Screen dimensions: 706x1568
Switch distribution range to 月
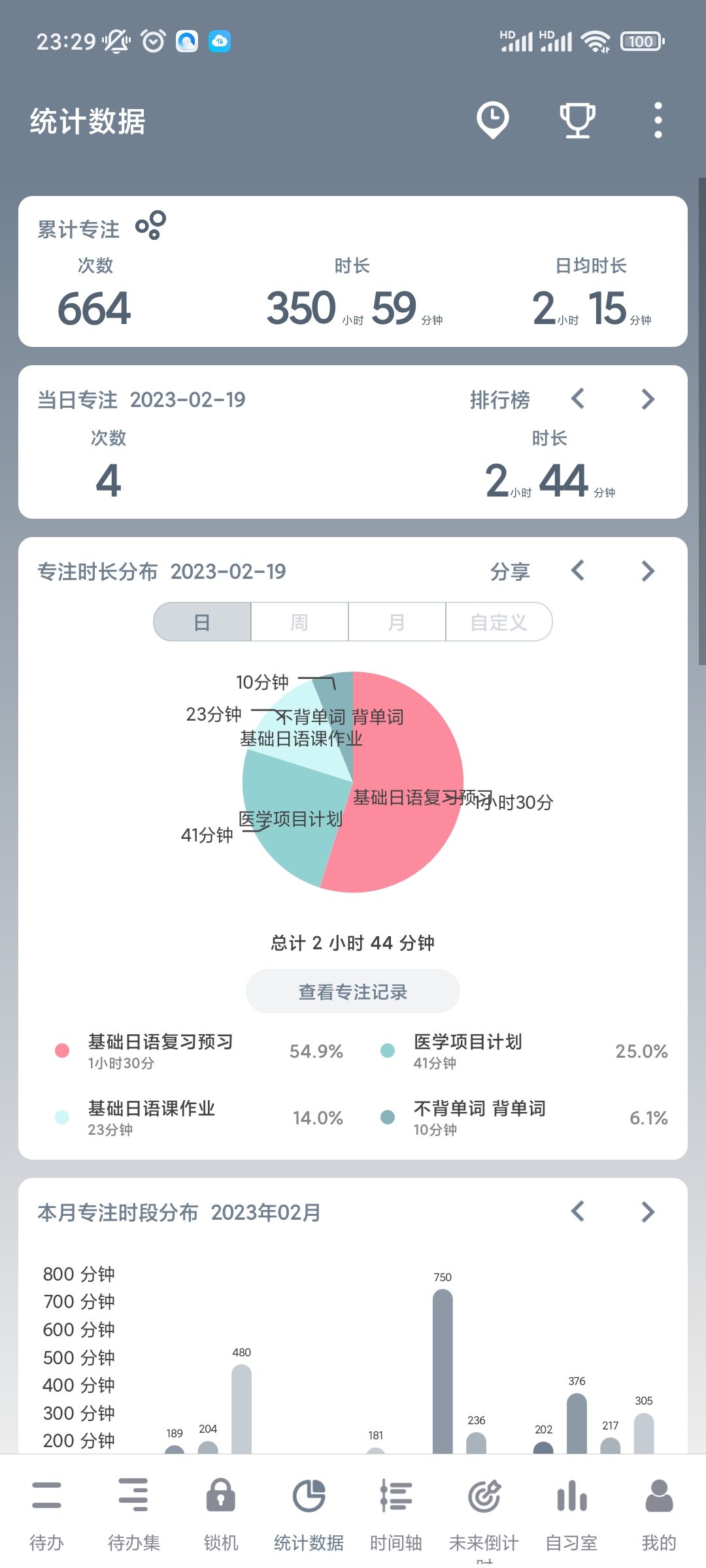point(397,622)
